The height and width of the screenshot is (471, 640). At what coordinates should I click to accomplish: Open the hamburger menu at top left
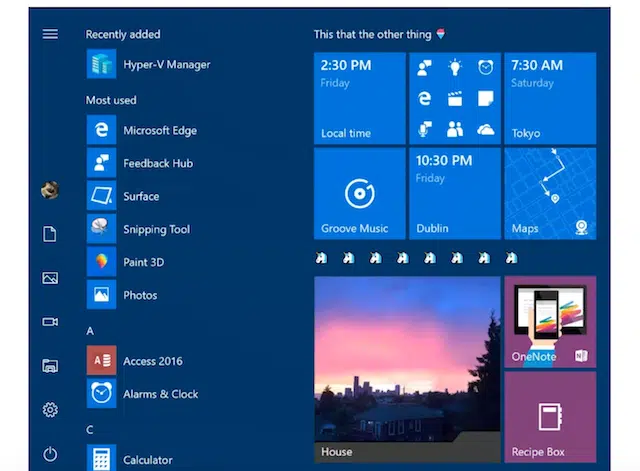[50, 34]
